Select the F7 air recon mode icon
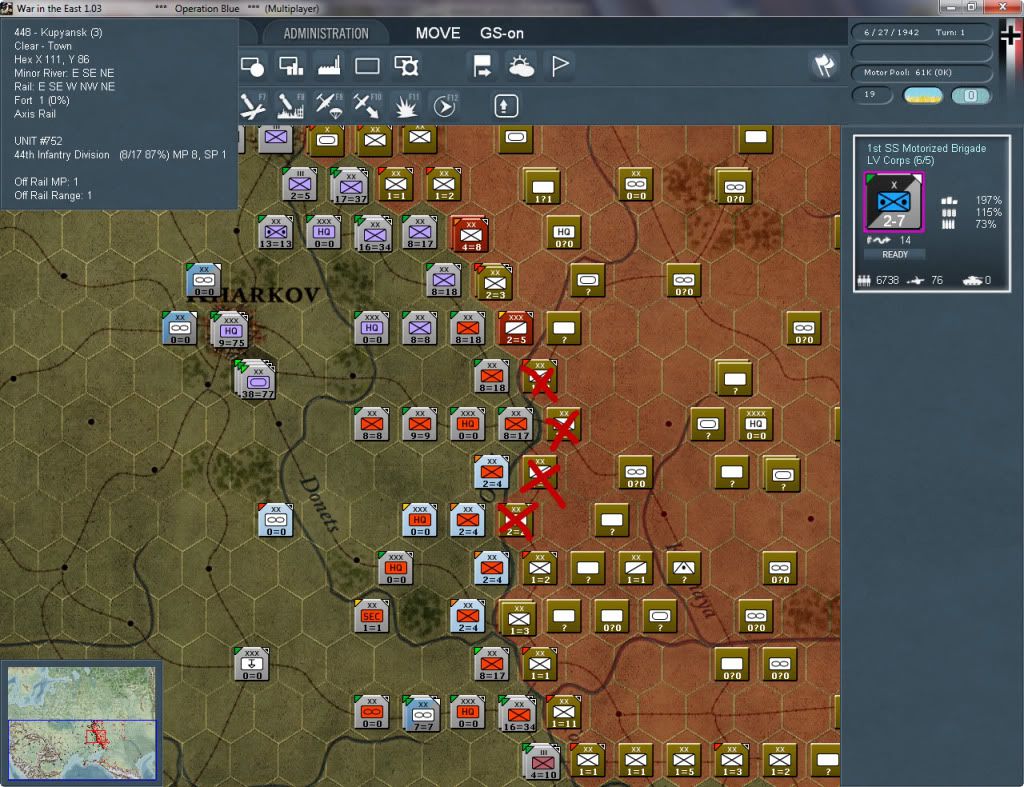Screen dimensions: 1024x787 click(253, 106)
